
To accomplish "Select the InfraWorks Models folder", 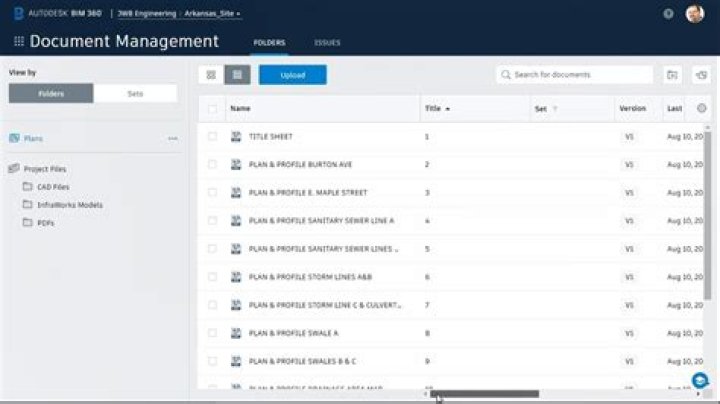I will [x=70, y=205].
